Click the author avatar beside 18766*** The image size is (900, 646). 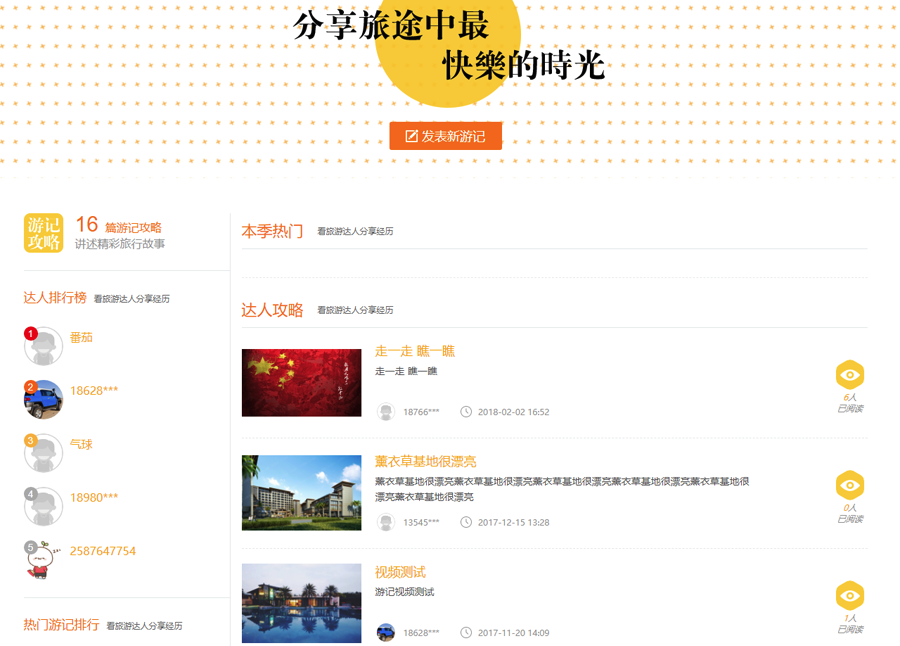pos(385,412)
